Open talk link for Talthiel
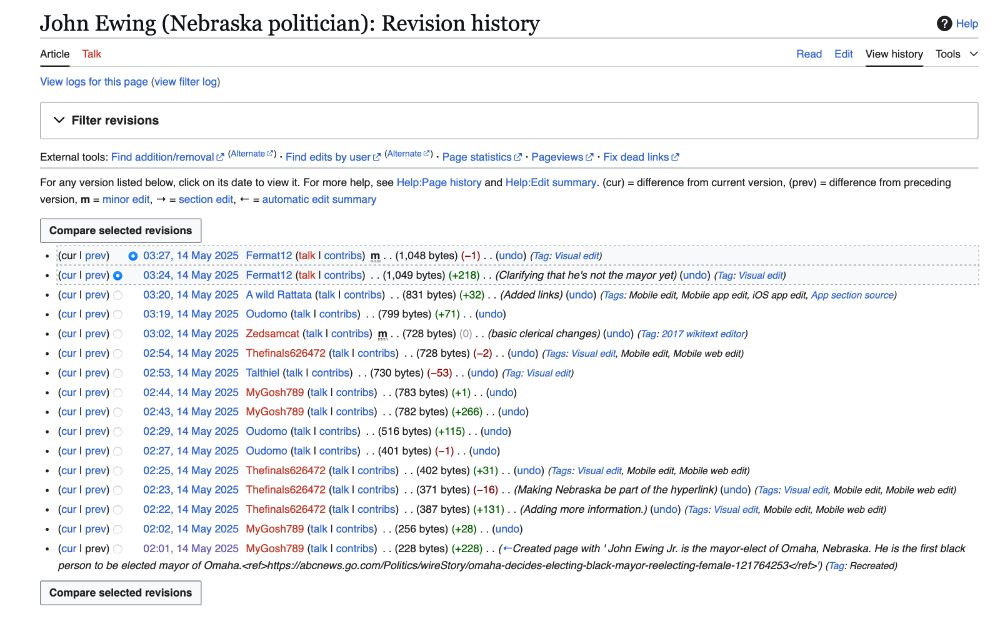The image size is (1000, 617). coord(295,373)
